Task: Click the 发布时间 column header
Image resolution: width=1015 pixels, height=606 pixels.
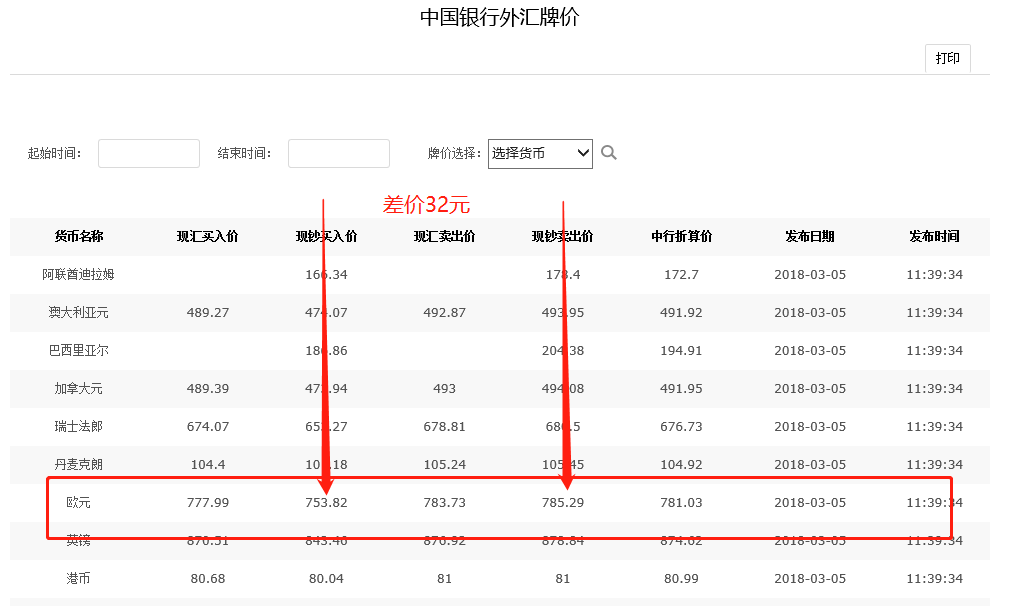Action: click(934, 236)
